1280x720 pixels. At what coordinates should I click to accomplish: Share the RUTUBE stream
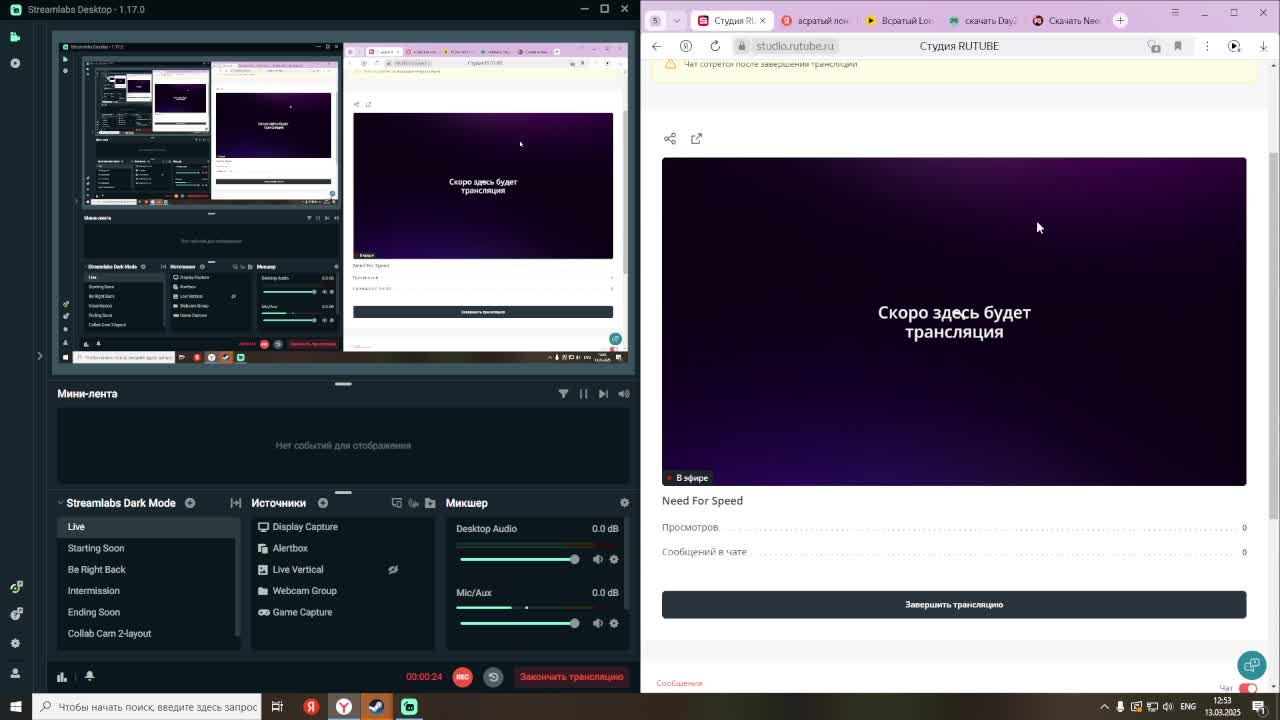click(670, 139)
